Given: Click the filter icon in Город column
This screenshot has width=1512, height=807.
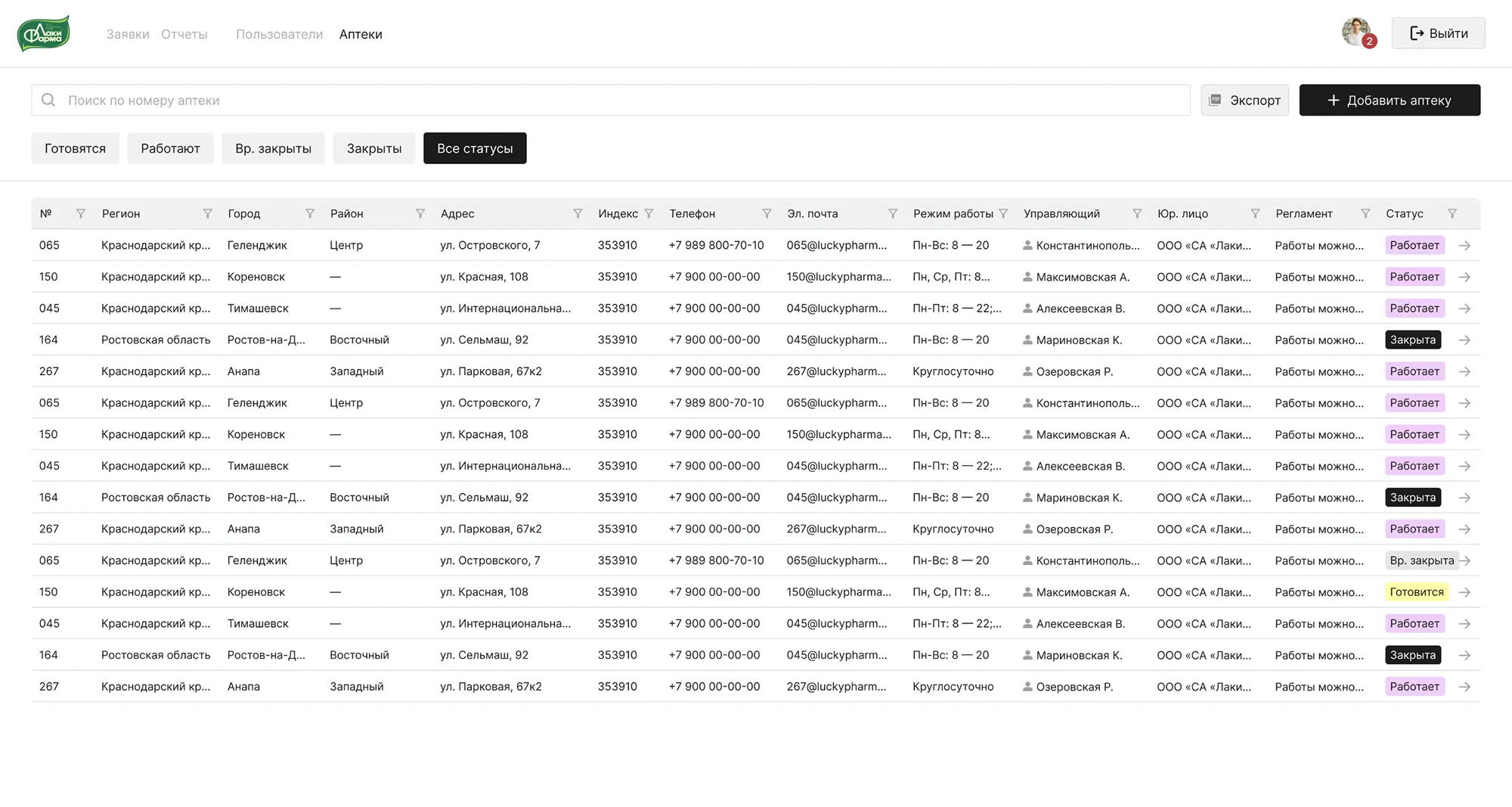Looking at the screenshot, I should click(x=309, y=214).
